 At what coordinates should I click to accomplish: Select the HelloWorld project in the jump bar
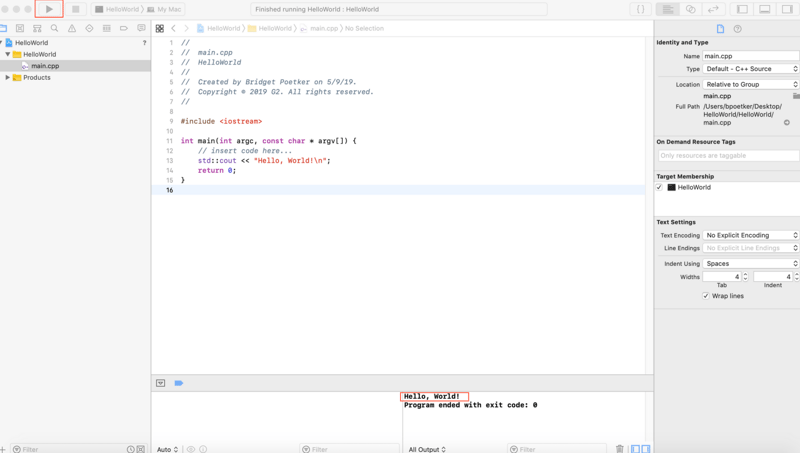pos(218,29)
